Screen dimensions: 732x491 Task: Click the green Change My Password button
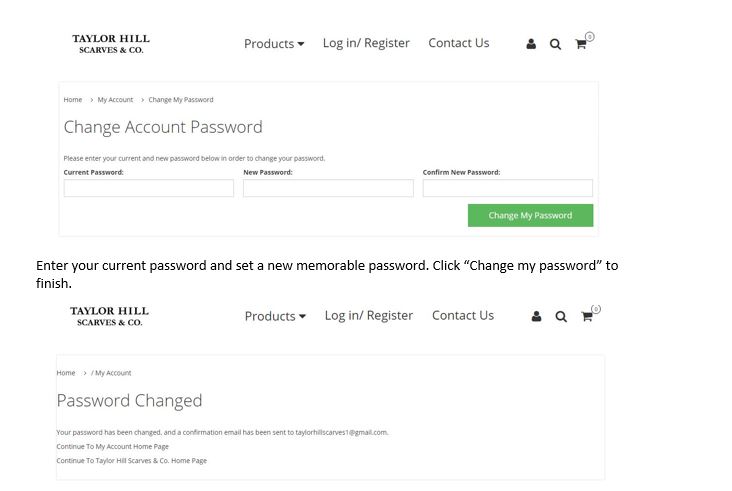pyautogui.click(x=530, y=215)
